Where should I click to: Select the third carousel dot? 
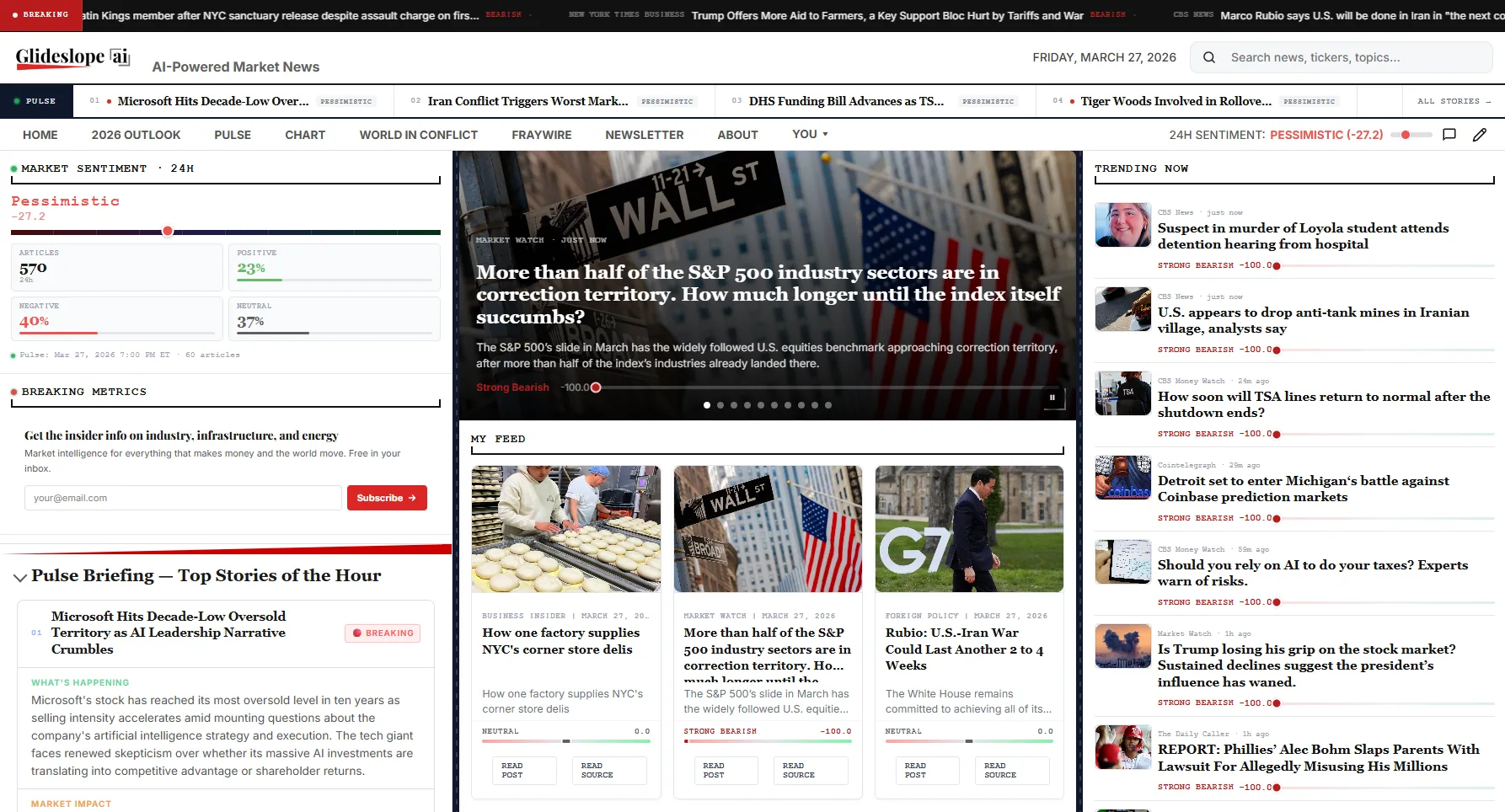(734, 405)
